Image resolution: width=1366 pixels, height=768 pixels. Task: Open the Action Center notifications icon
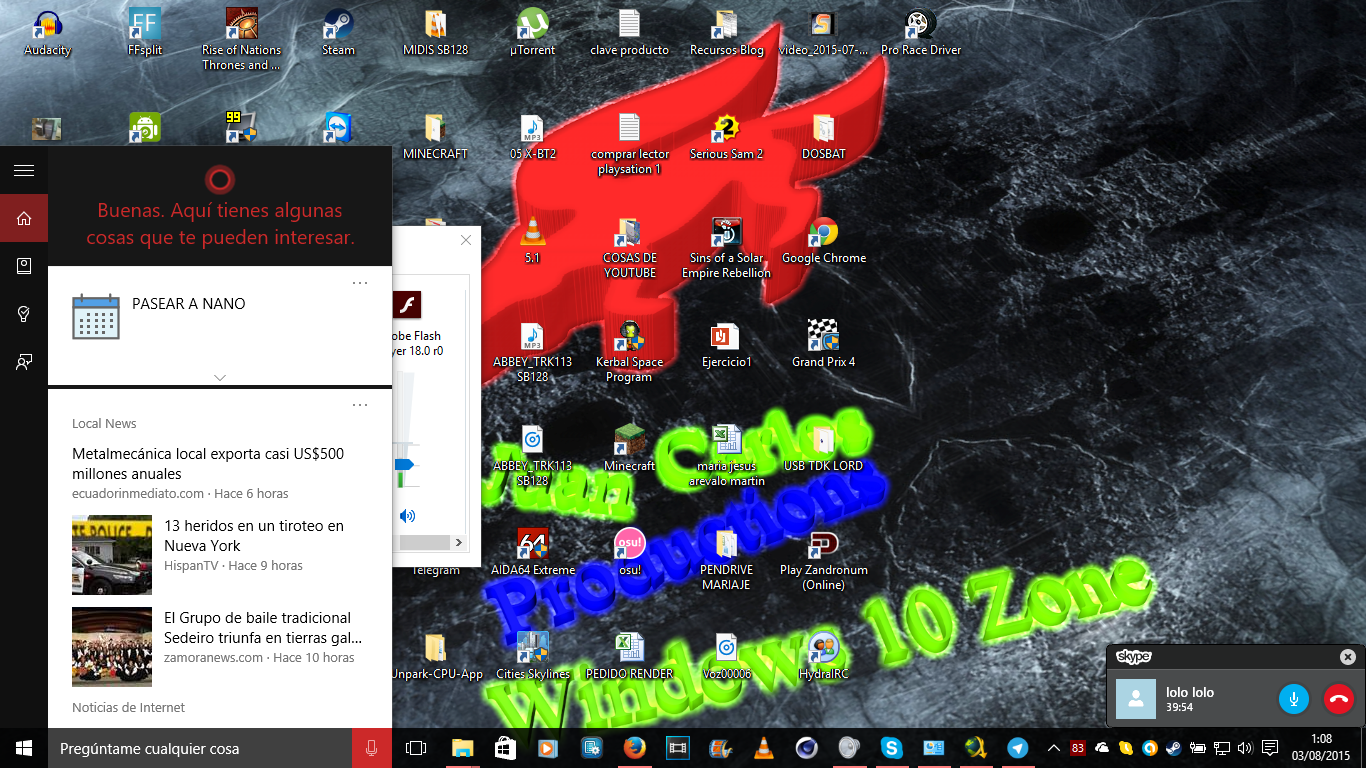coord(1270,748)
